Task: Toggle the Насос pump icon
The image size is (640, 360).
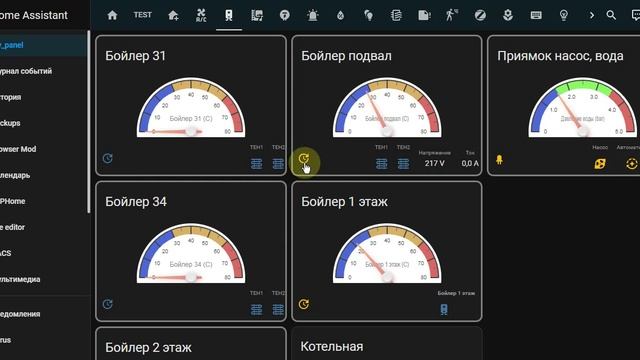Action: pos(600,164)
